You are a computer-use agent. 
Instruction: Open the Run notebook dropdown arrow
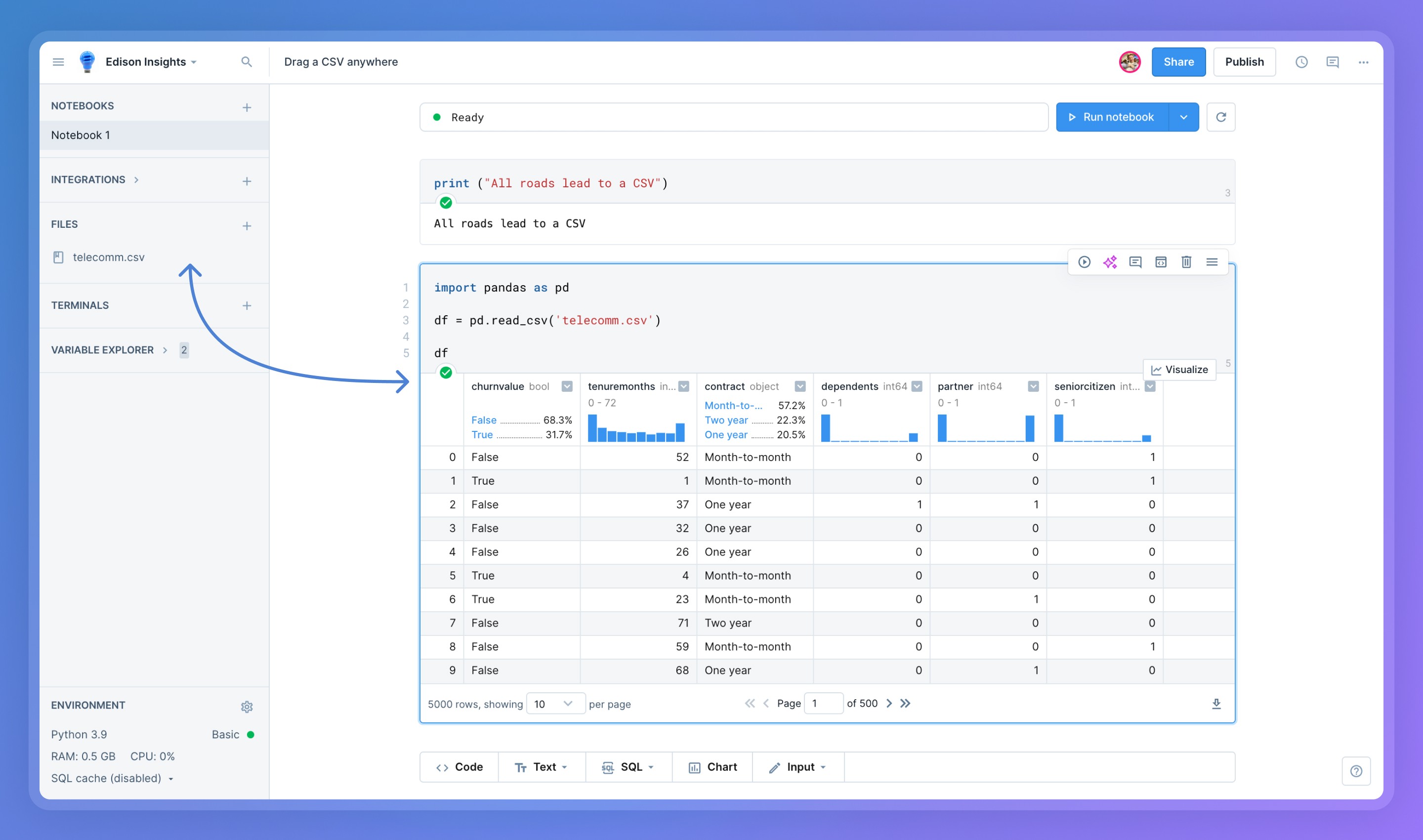coord(1183,117)
